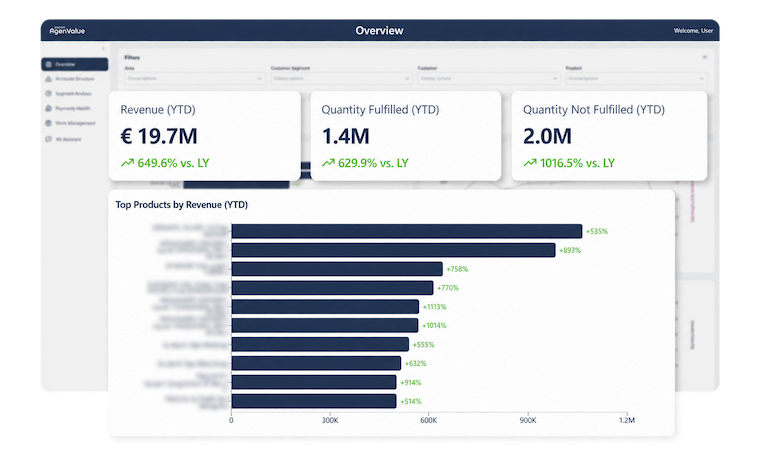Click the +1113% growth label
This screenshot has height=456, width=760.
(434, 307)
